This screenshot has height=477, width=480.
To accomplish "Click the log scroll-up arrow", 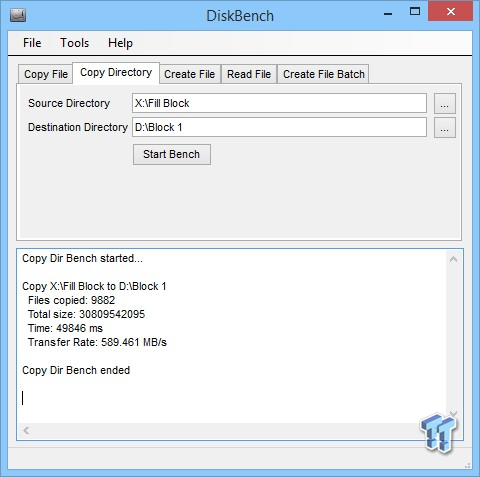I will click(x=453, y=259).
